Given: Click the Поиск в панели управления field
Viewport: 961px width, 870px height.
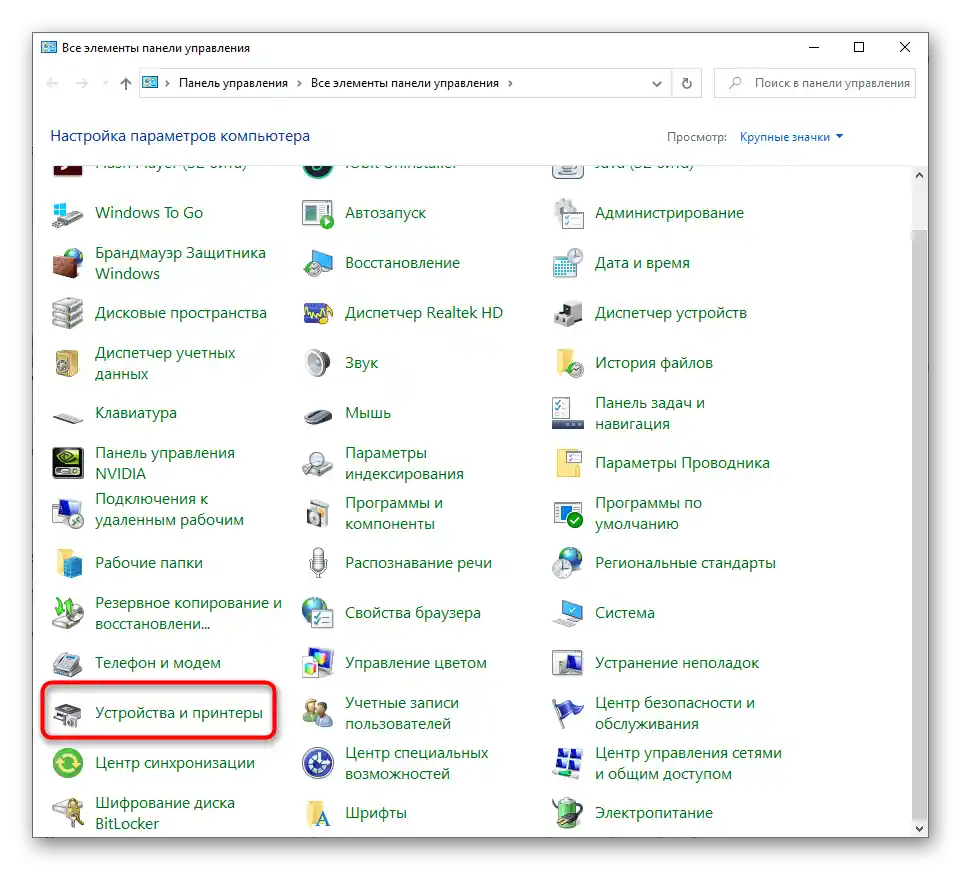Looking at the screenshot, I should point(815,83).
